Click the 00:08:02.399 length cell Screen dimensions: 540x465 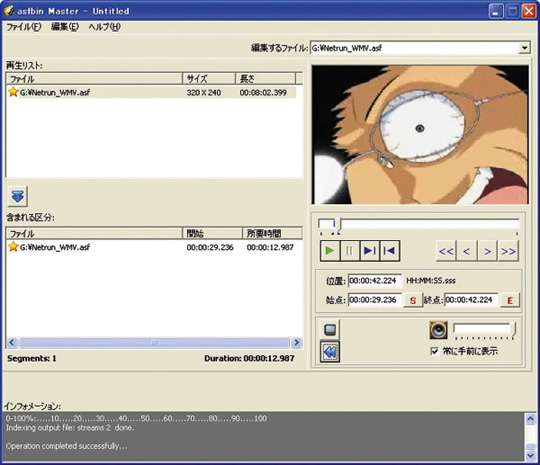click(263, 93)
